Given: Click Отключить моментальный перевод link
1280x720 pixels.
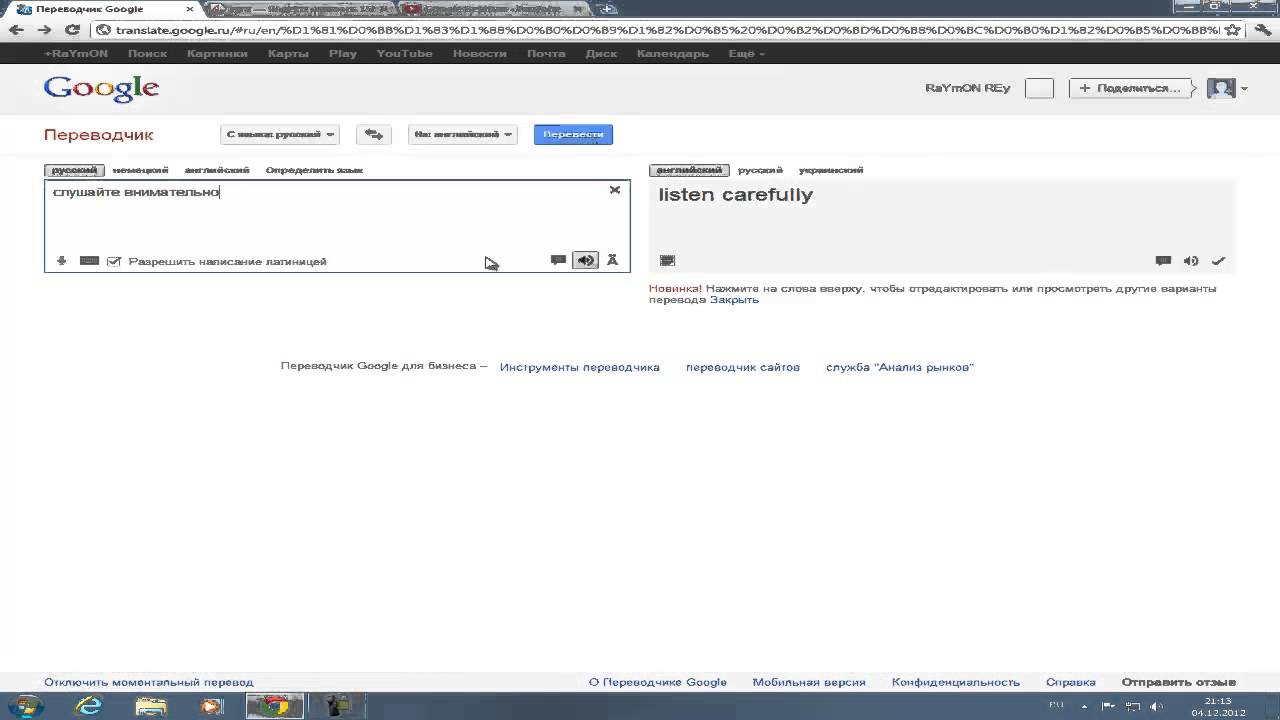Looking at the screenshot, I should point(149,682).
